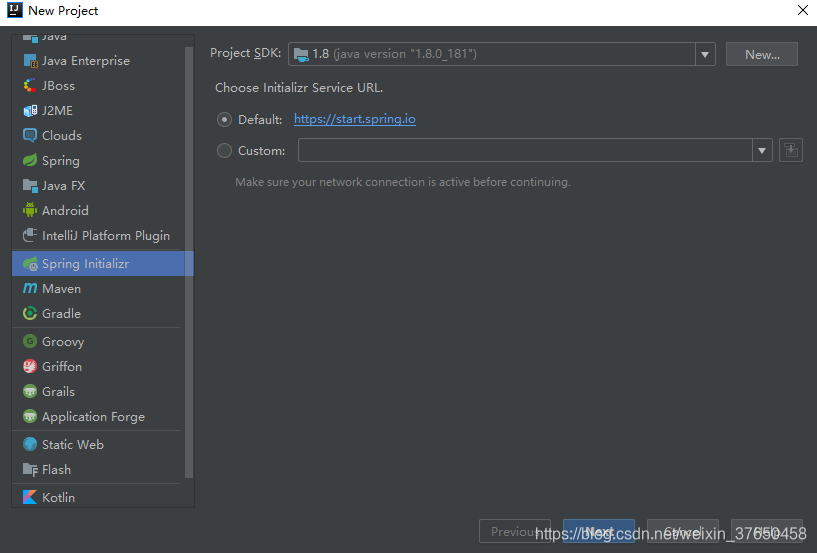Select the JBoss project type icon

coord(30,85)
